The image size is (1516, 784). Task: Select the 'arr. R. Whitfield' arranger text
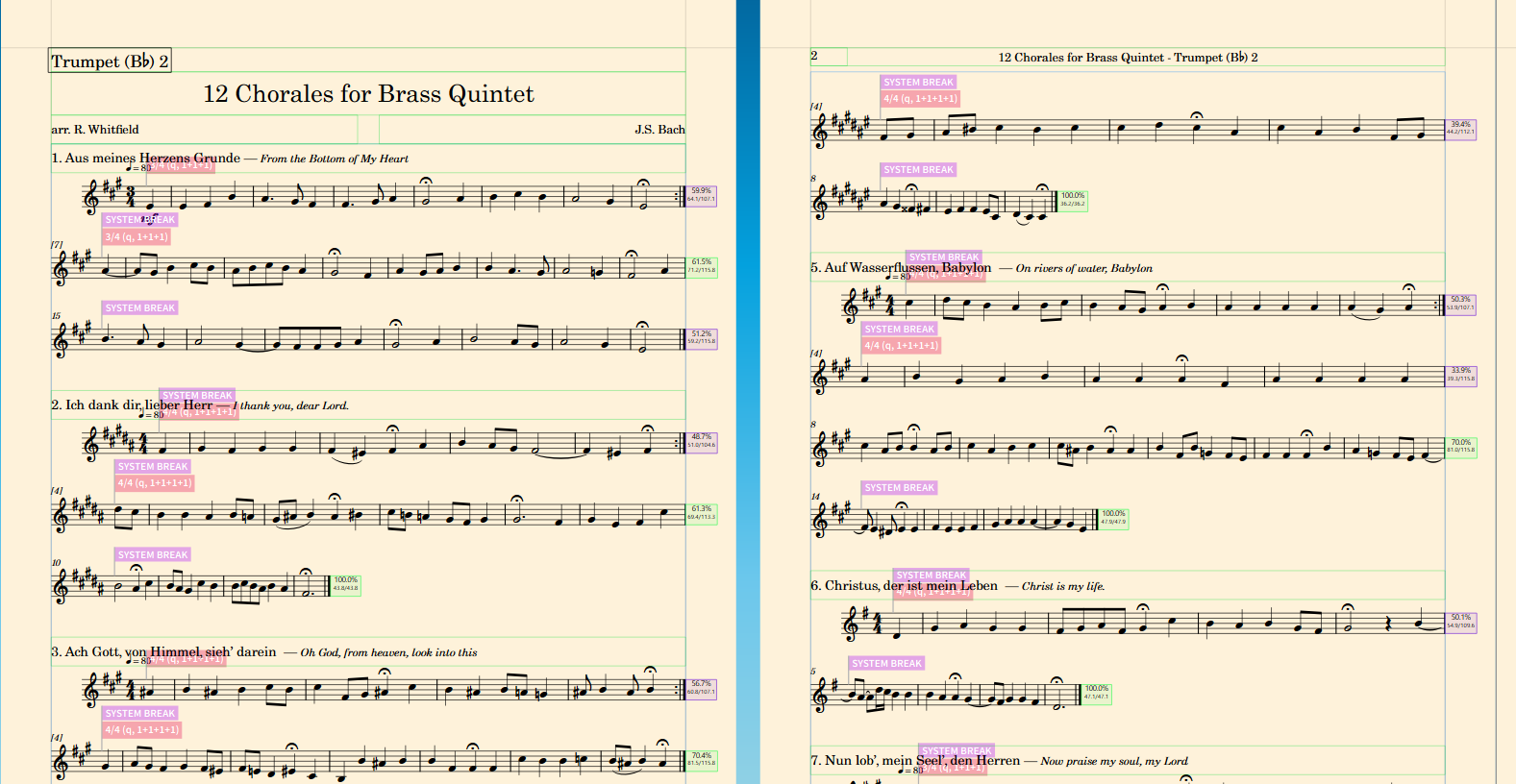click(x=95, y=130)
